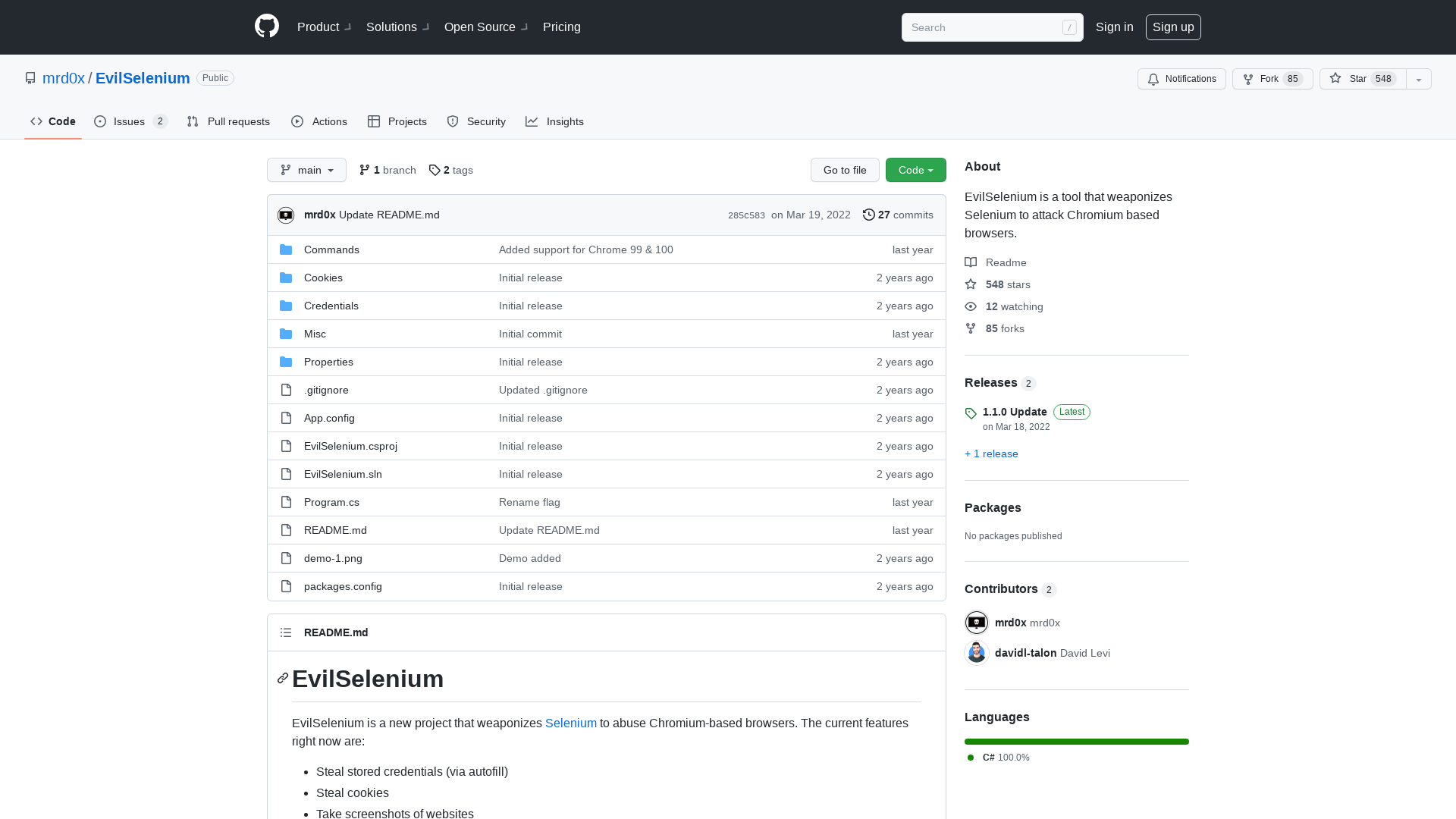
Task: Expand the Solutions menu
Action: click(x=397, y=27)
